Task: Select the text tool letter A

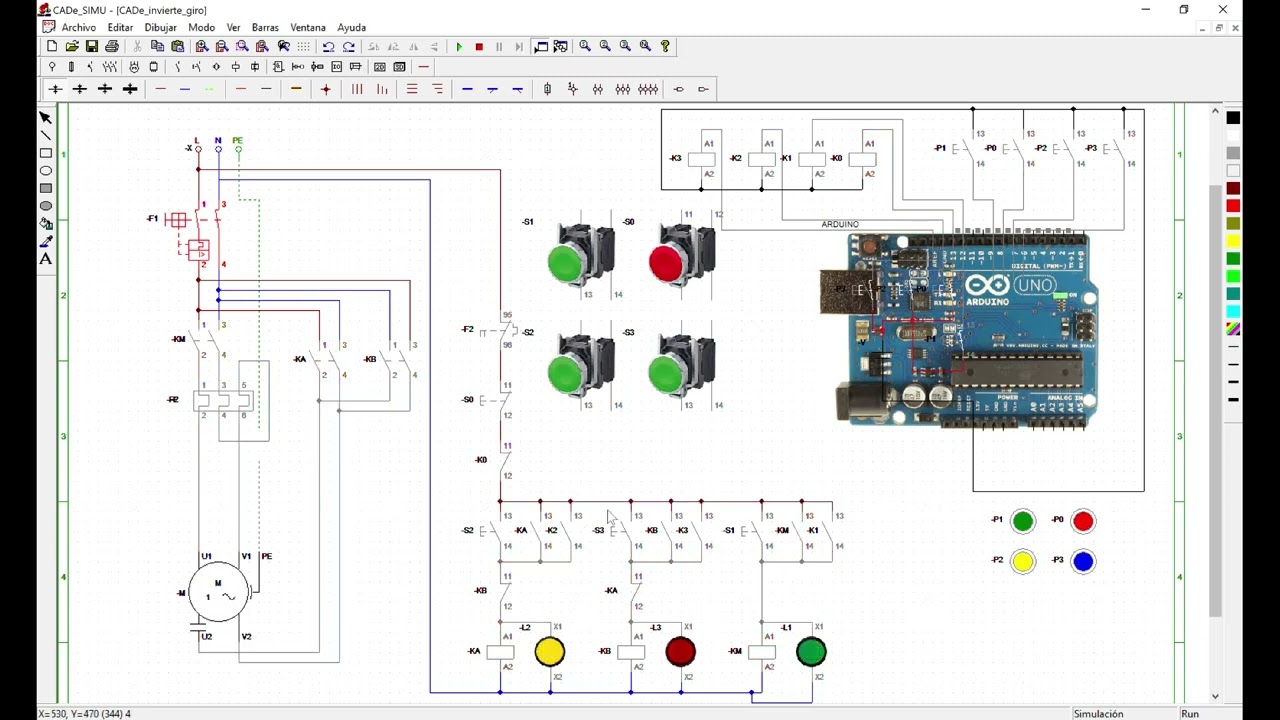Action: [x=45, y=259]
